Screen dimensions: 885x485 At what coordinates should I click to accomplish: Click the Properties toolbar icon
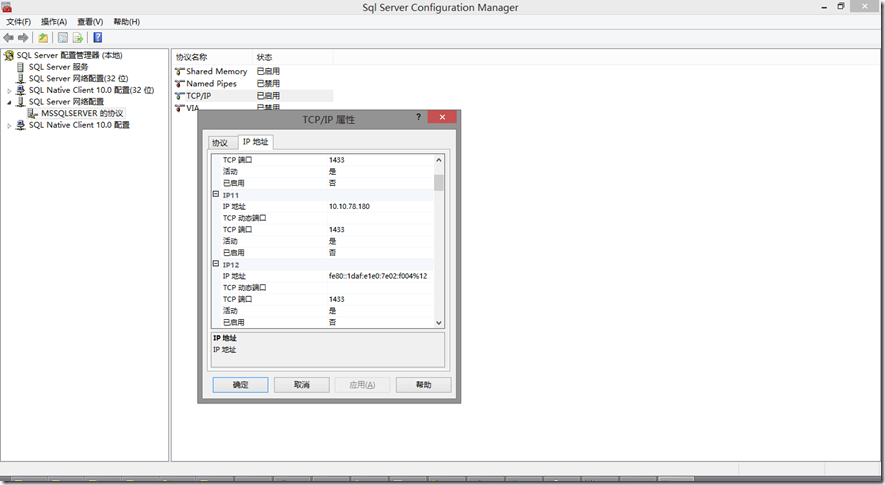(63, 38)
